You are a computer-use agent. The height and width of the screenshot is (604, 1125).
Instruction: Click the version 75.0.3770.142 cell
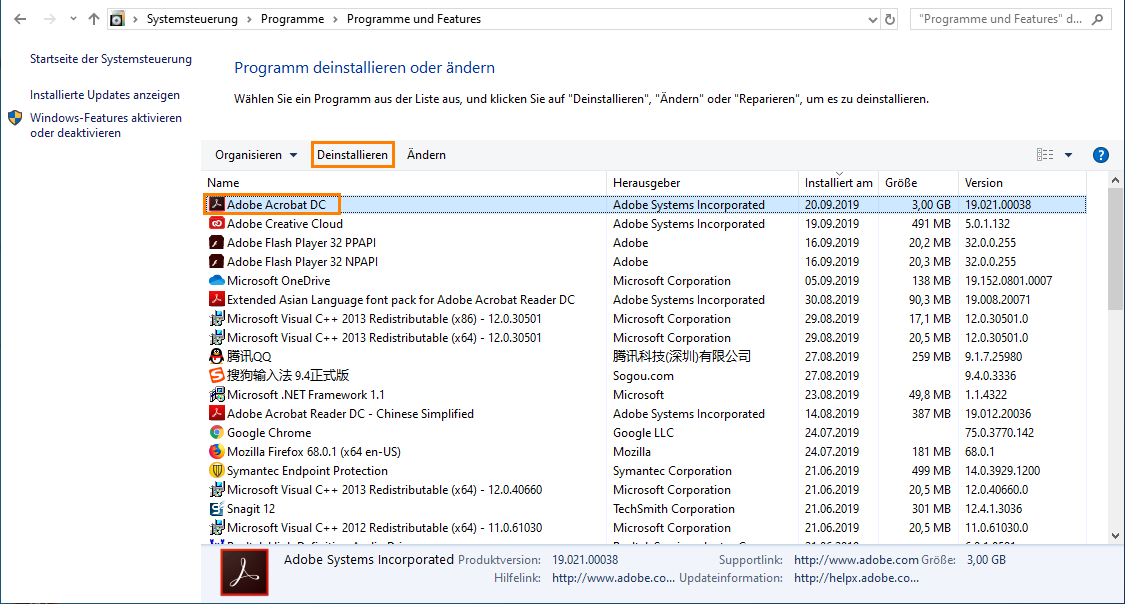[999, 433]
